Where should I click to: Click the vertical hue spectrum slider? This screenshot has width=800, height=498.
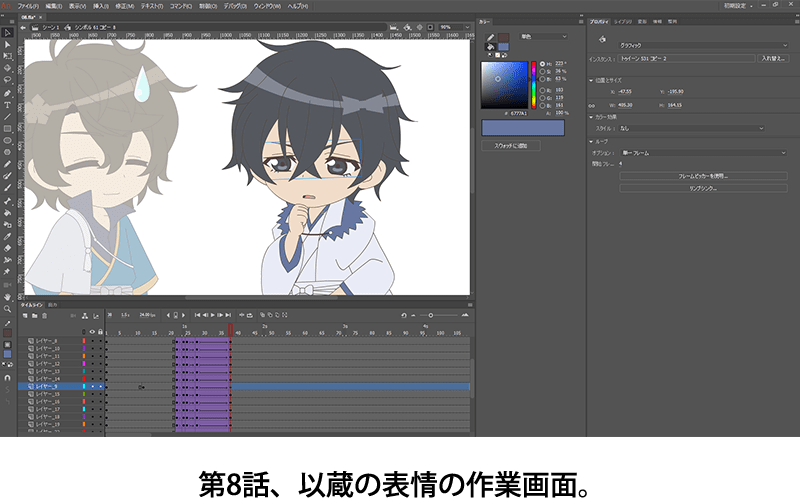coord(534,85)
